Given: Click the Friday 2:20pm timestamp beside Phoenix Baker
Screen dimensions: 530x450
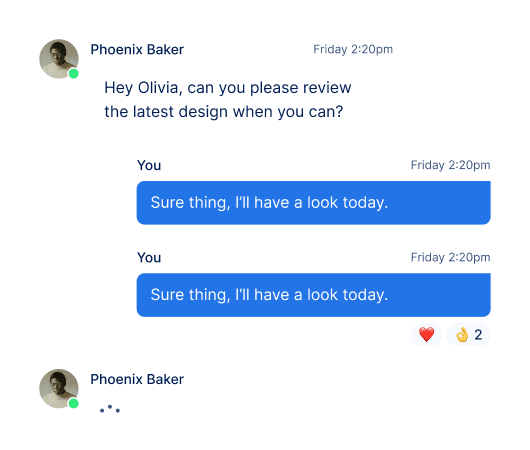Looking at the screenshot, I should coord(353,49).
